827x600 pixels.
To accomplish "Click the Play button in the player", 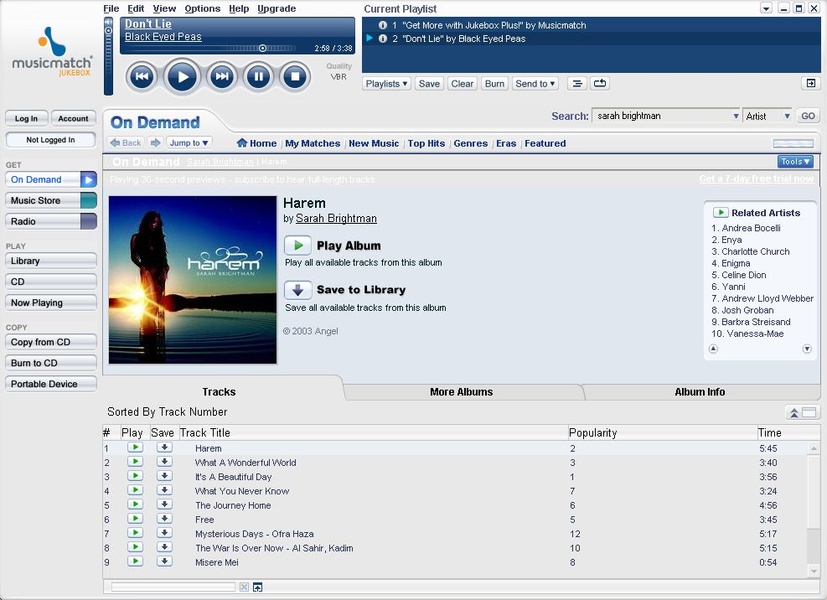I will point(181,76).
